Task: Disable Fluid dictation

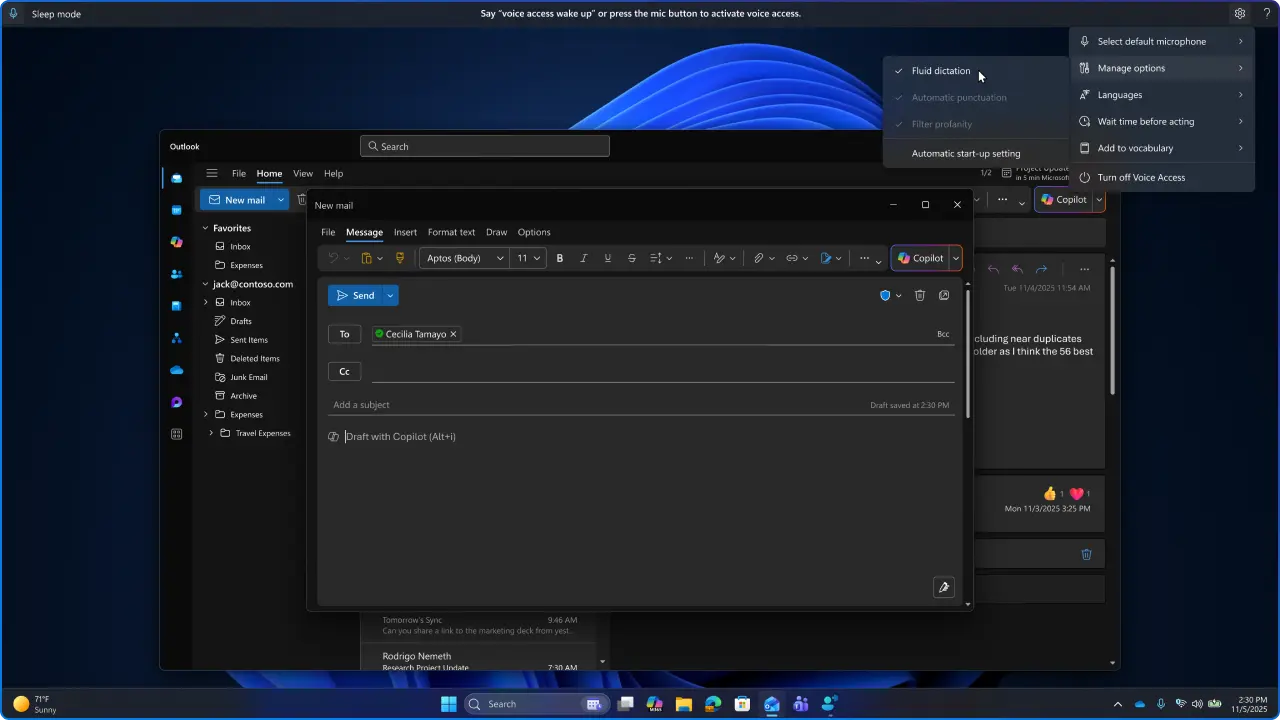Action: (x=940, y=70)
